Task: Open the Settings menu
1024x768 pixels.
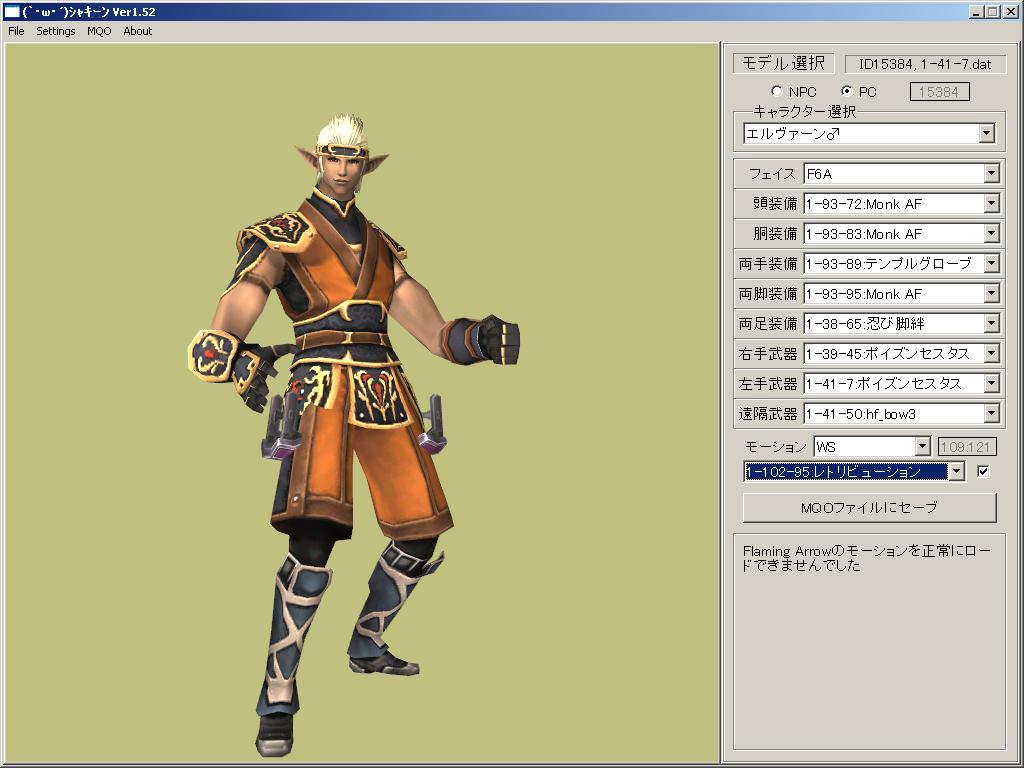Action: point(56,31)
